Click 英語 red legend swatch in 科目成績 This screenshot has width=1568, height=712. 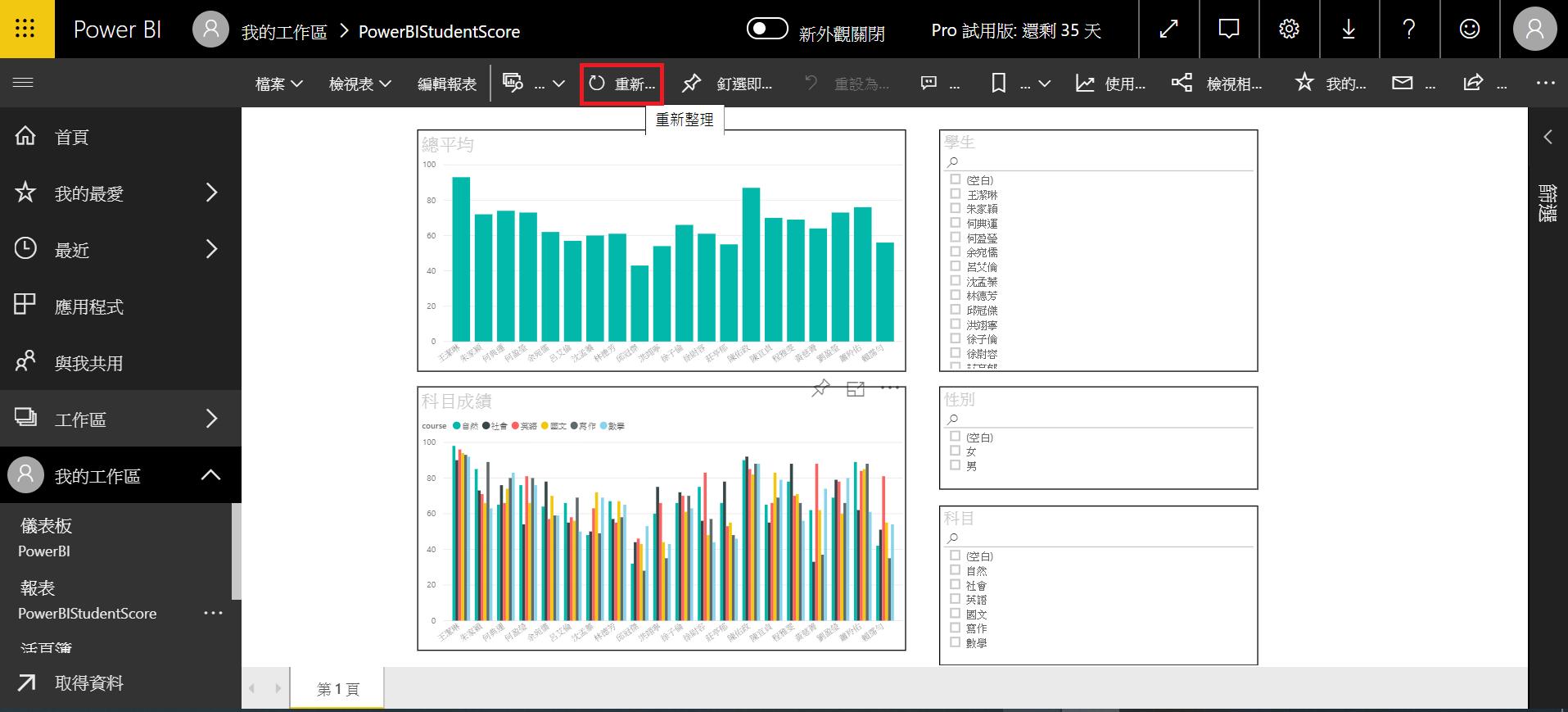[516, 426]
